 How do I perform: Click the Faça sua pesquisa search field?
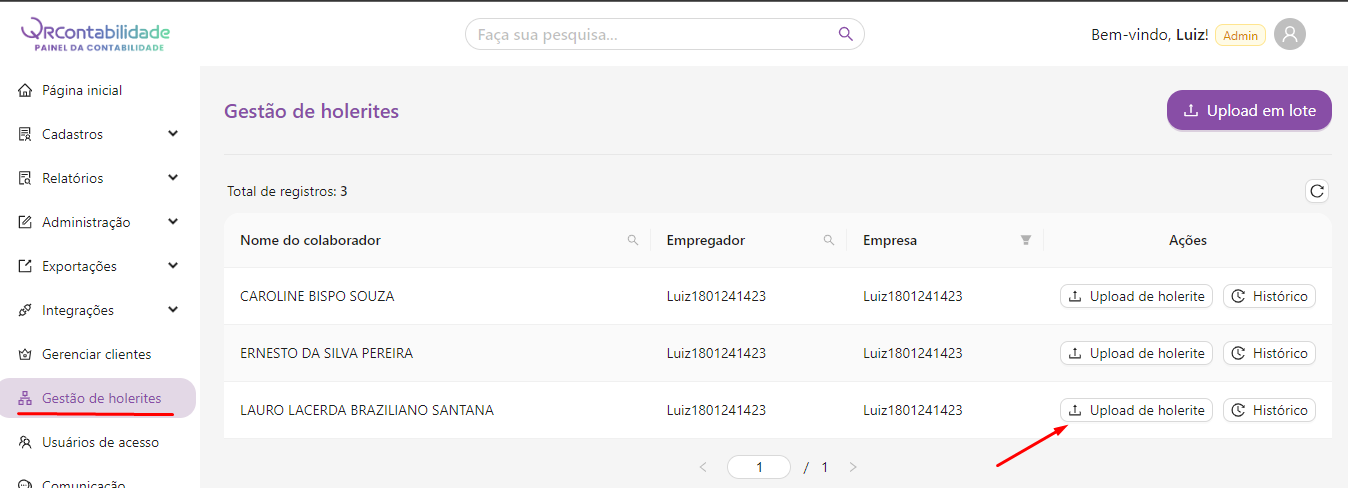pos(650,35)
